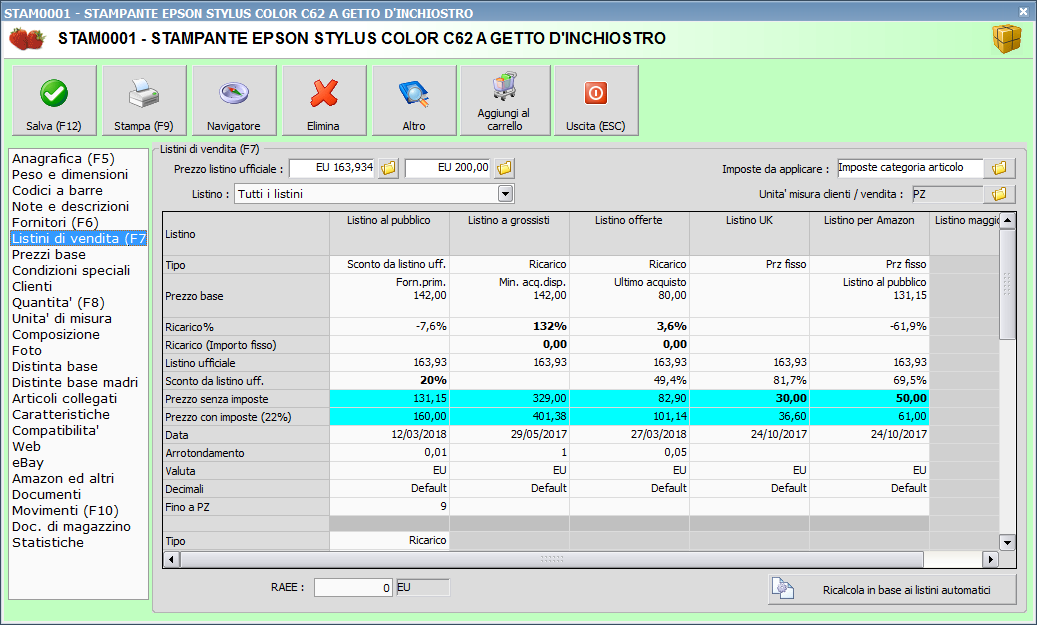Screen dimensions: 1037x625
Task: Click the 131,15 price without tax cell
Action: point(389,398)
